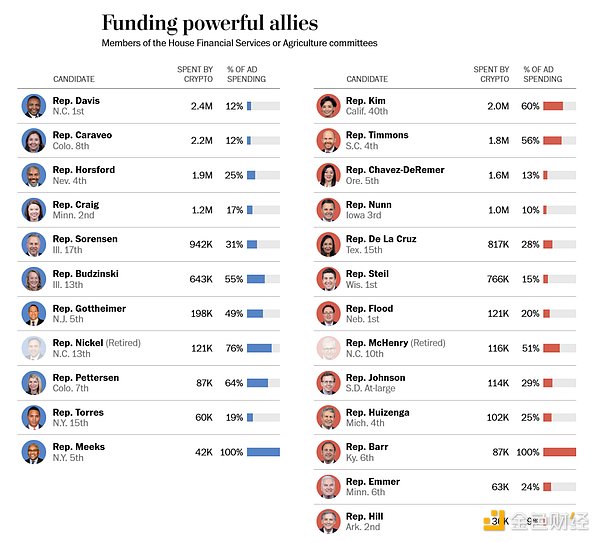Click Rep. Barr's full red 100% bar

point(559,452)
